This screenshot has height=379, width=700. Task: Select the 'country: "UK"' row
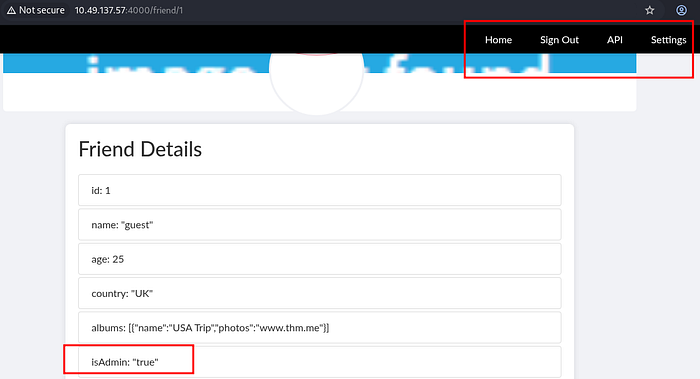point(320,293)
